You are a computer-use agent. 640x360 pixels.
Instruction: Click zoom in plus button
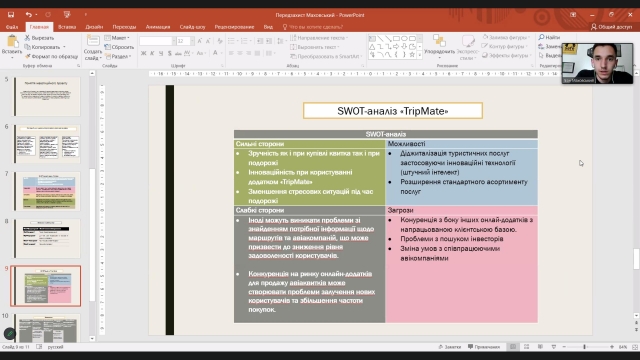point(612,347)
